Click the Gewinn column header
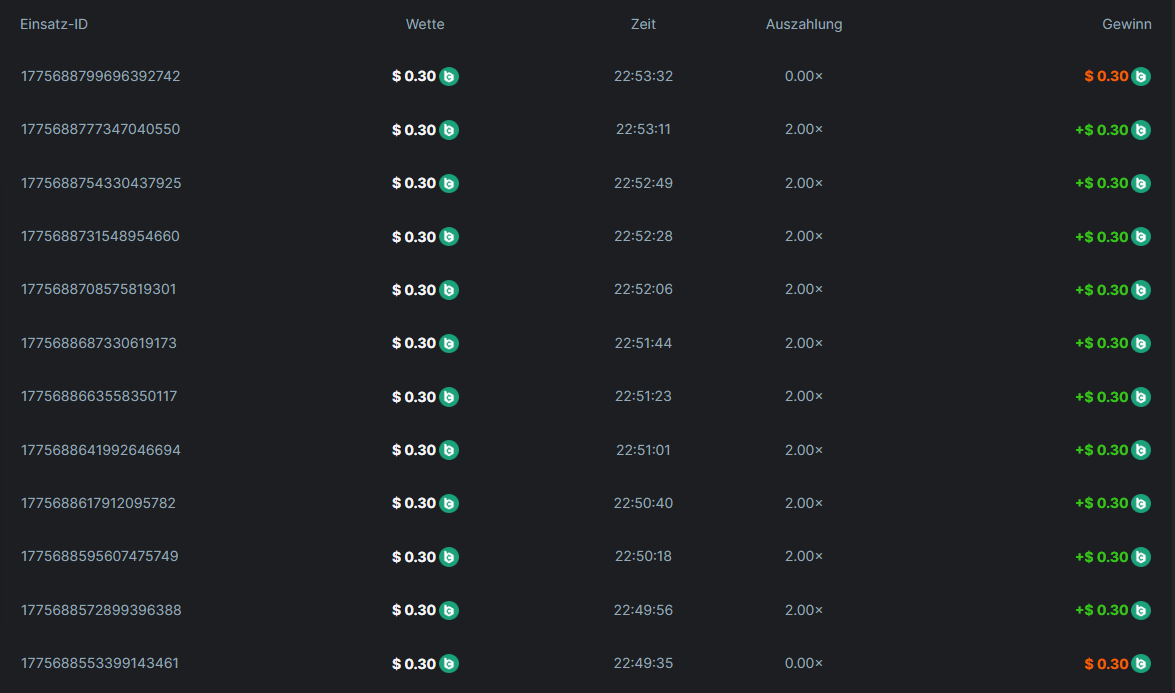The width and height of the screenshot is (1175, 693). pyautogui.click(x=1127, y=24)
